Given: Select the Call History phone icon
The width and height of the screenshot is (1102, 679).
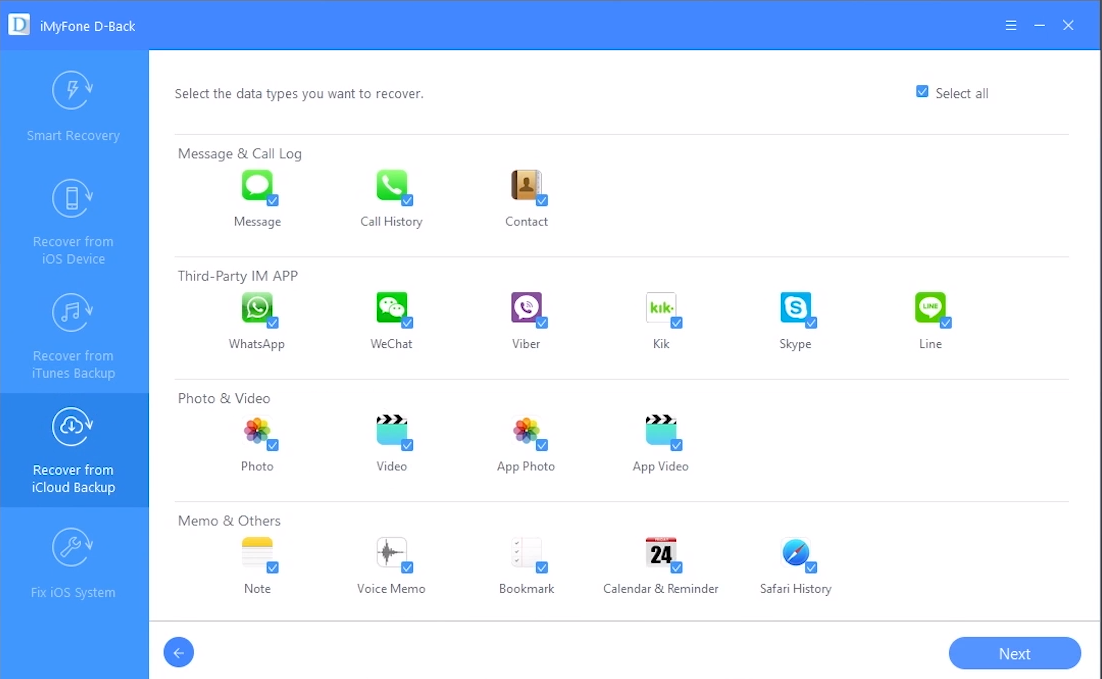Looking at the screenshot, I should (391, 186).
